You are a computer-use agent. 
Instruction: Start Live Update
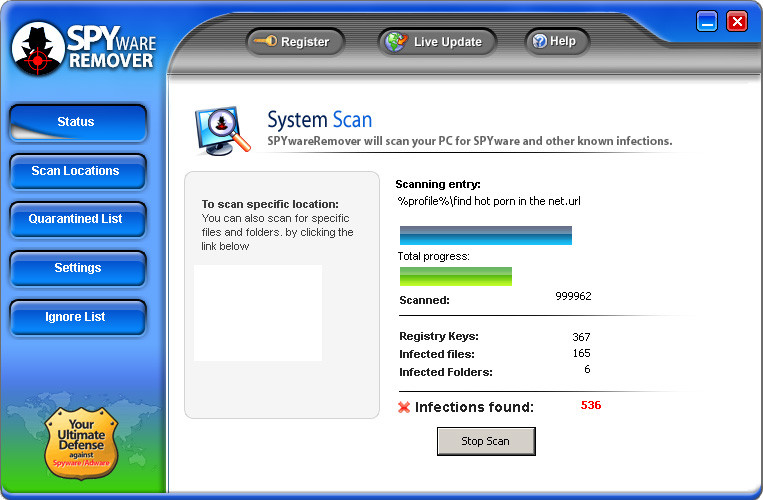point(437,42)
